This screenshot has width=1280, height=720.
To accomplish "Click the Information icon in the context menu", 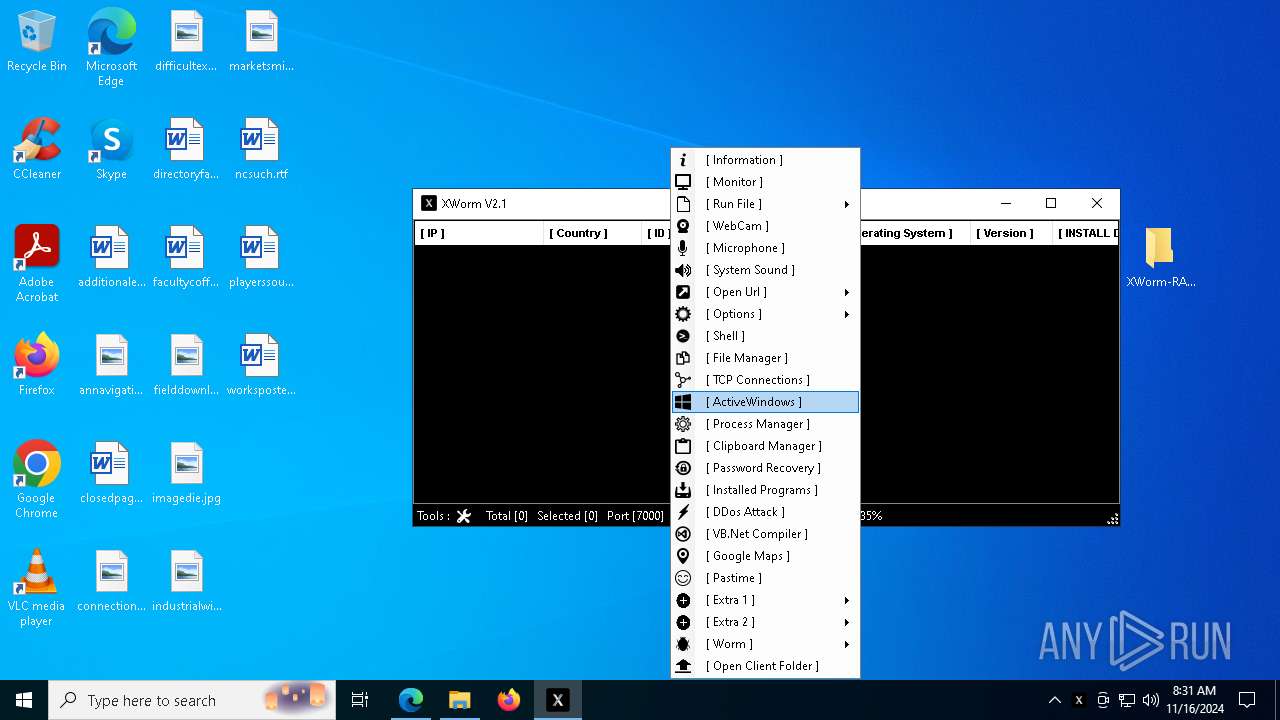I will (683, 160).
